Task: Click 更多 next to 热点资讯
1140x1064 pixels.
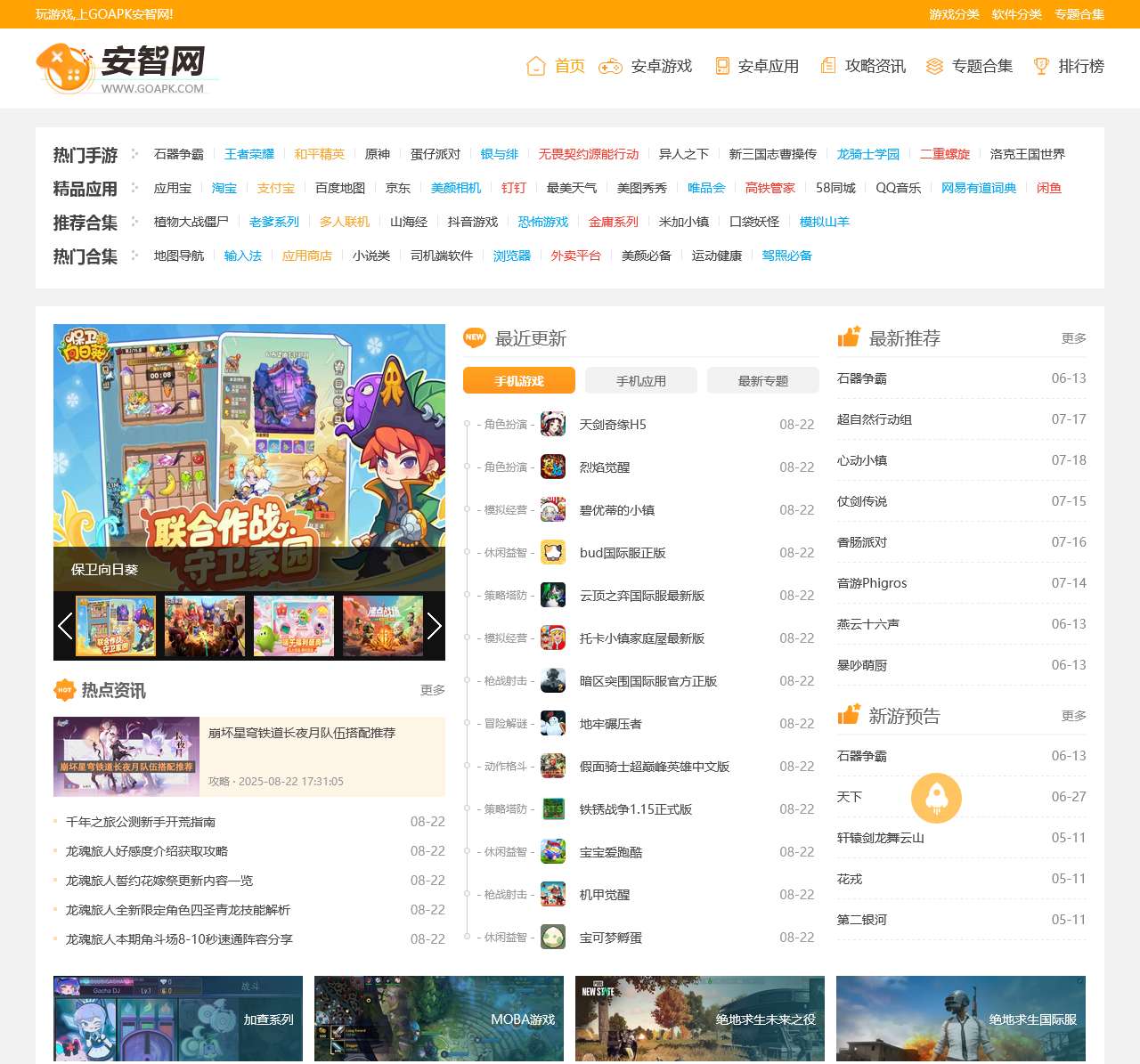Action: [x=432, y=690]
